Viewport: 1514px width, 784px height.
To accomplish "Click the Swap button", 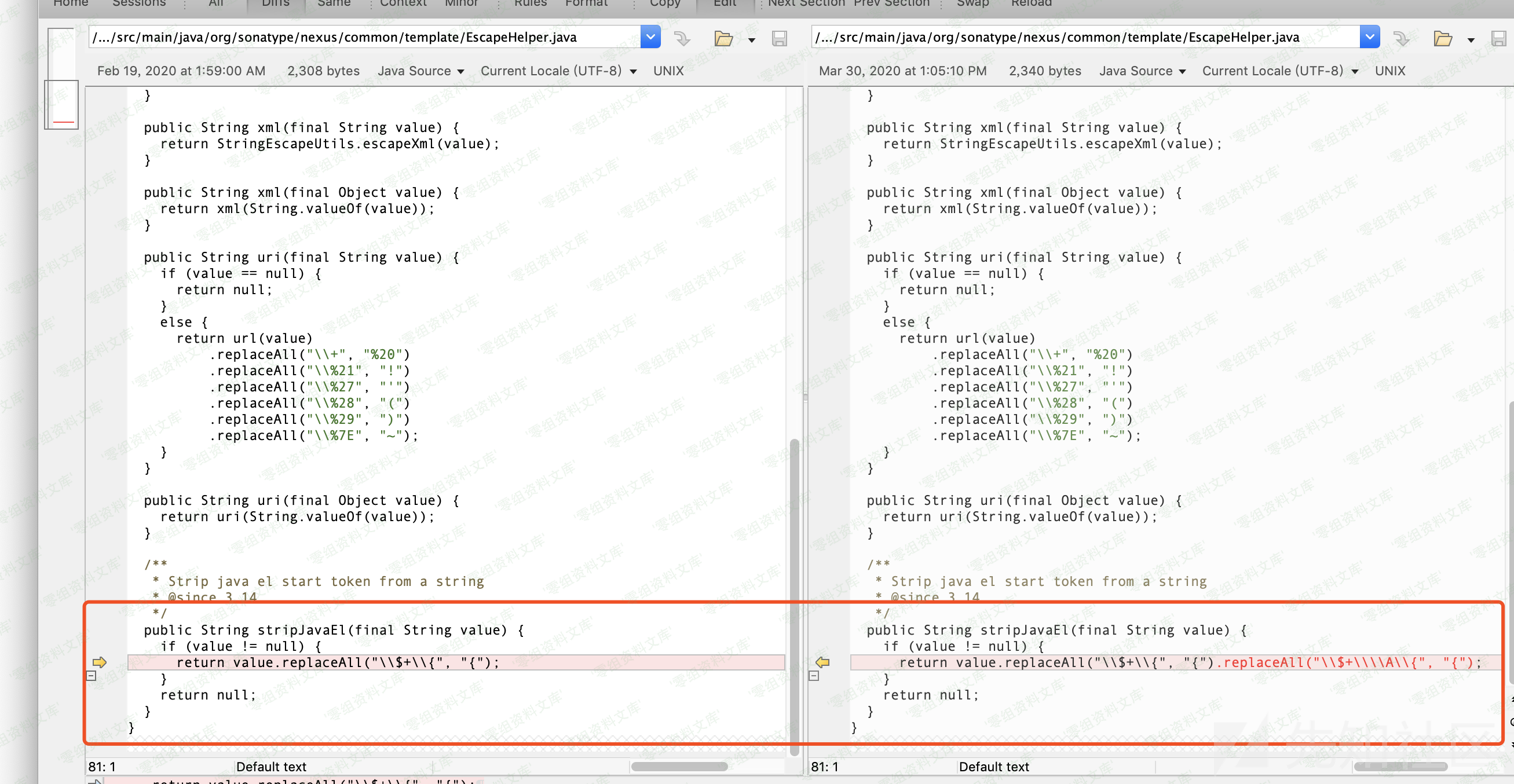I will [972, 3].
